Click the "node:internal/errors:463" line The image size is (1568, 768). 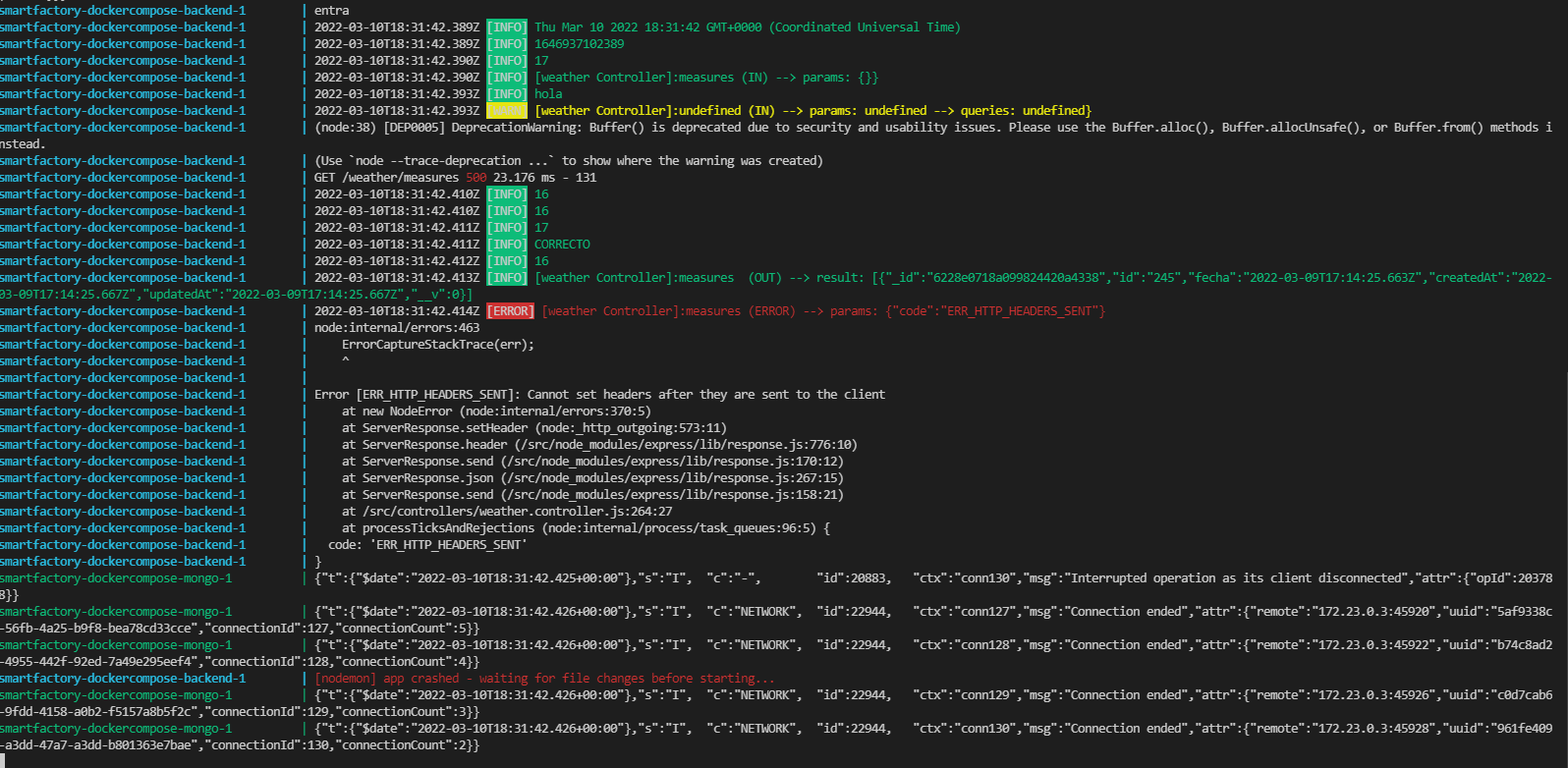397,328
